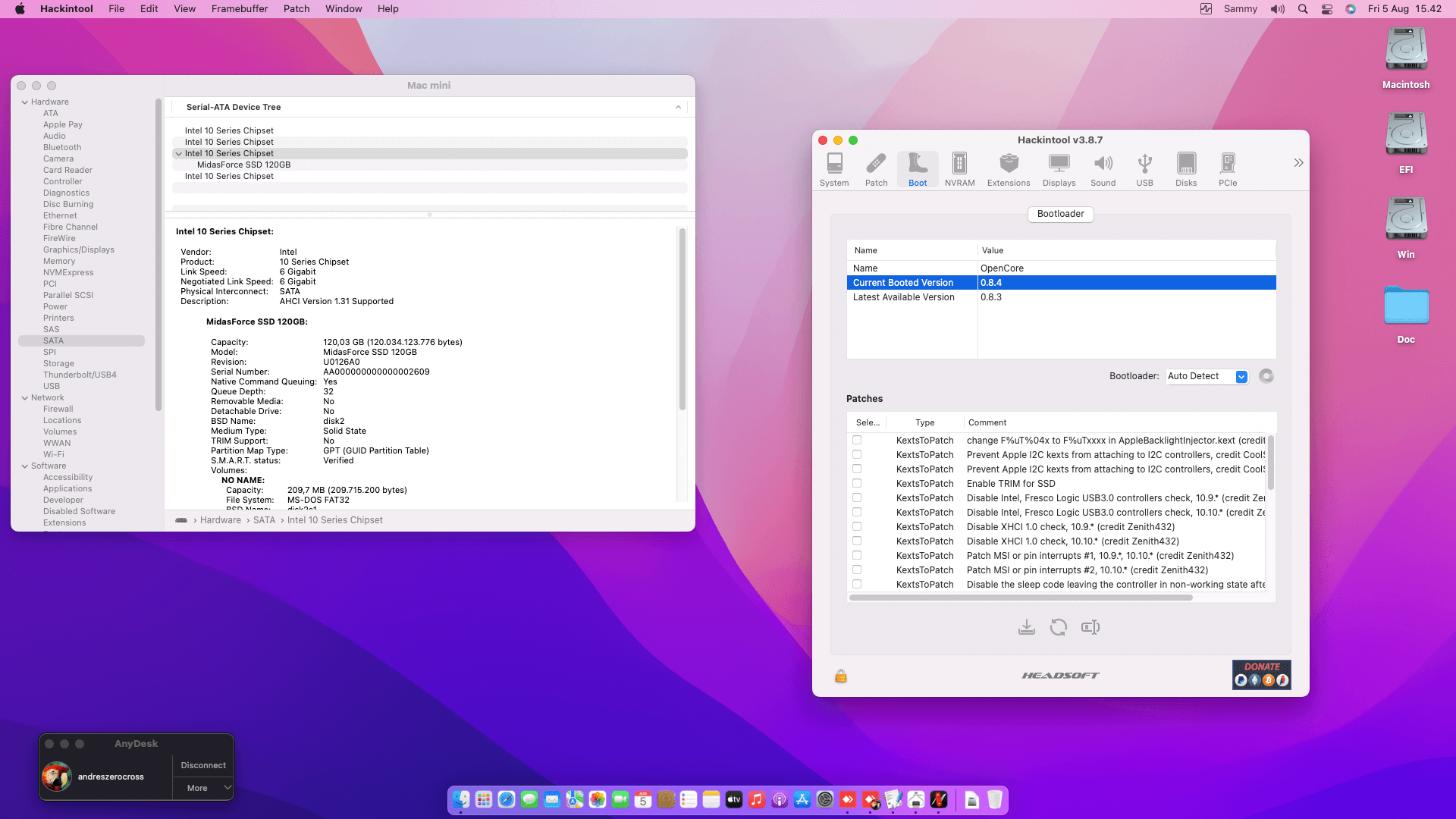Tick the Disable XHCI 1.0 check 10.9 checkbox

click(857, 527)
